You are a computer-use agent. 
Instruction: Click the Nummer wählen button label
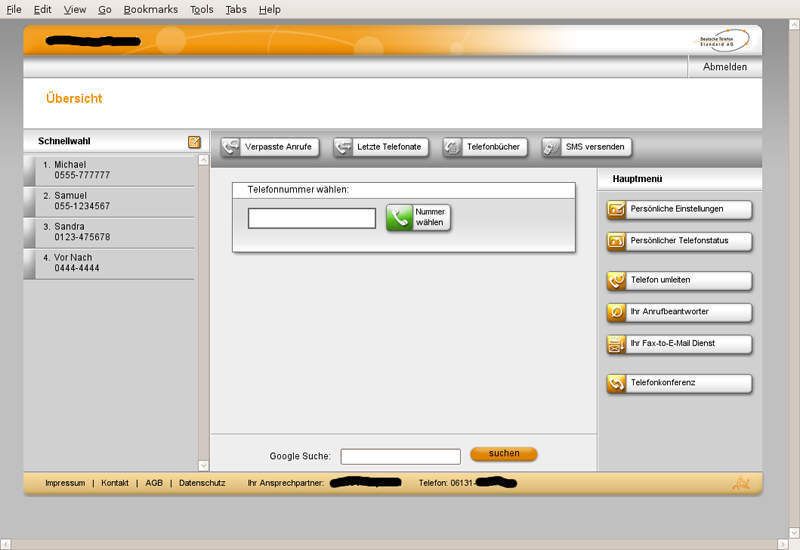(x=430, y=217)
